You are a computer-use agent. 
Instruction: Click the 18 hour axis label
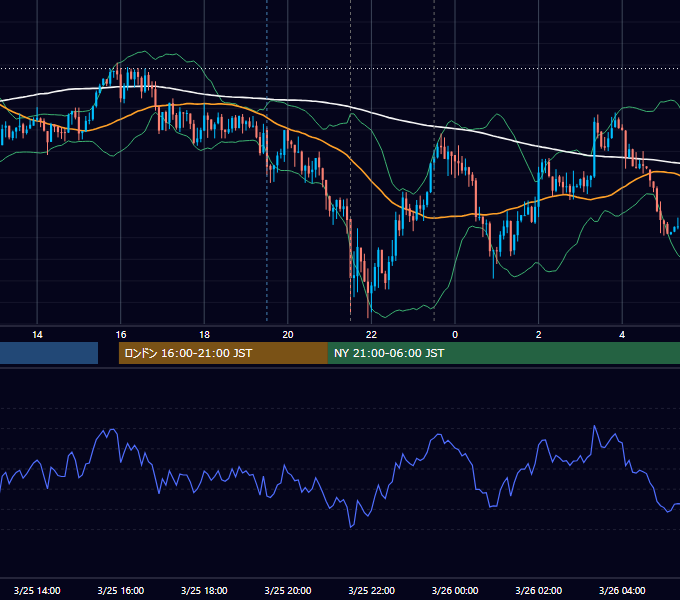pos(204,335)
